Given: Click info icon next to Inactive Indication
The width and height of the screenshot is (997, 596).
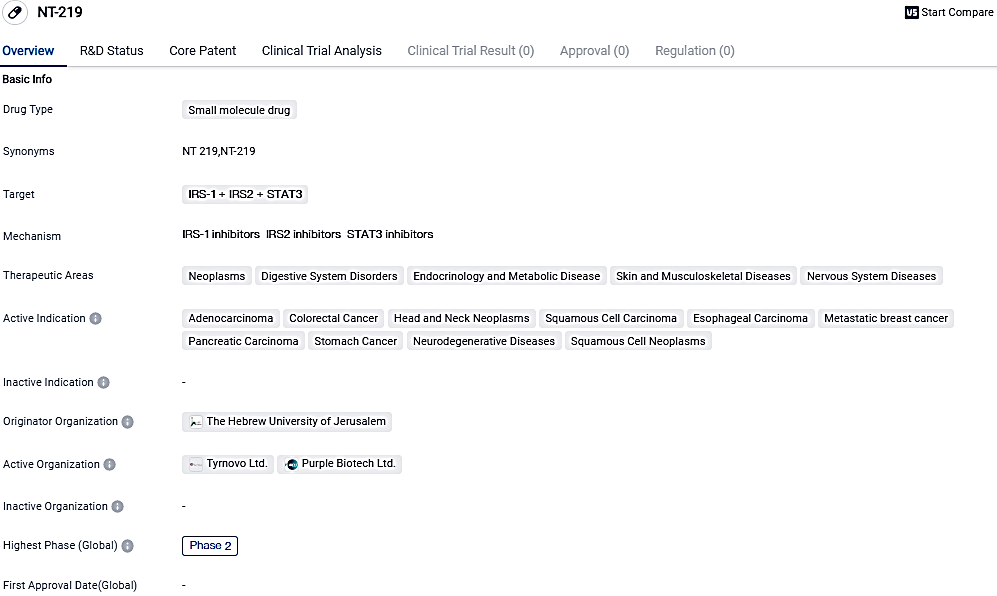Looking at the screenshot, I should 104,383.
